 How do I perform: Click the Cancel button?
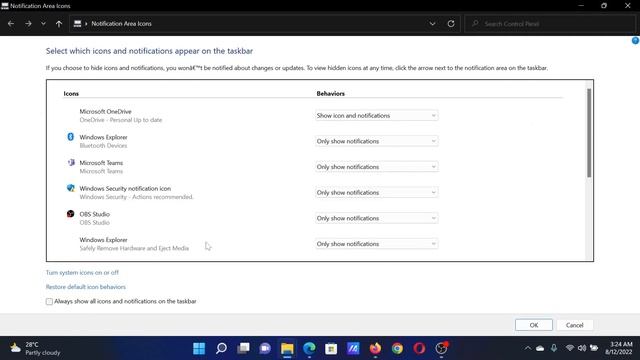pos(575,325)
